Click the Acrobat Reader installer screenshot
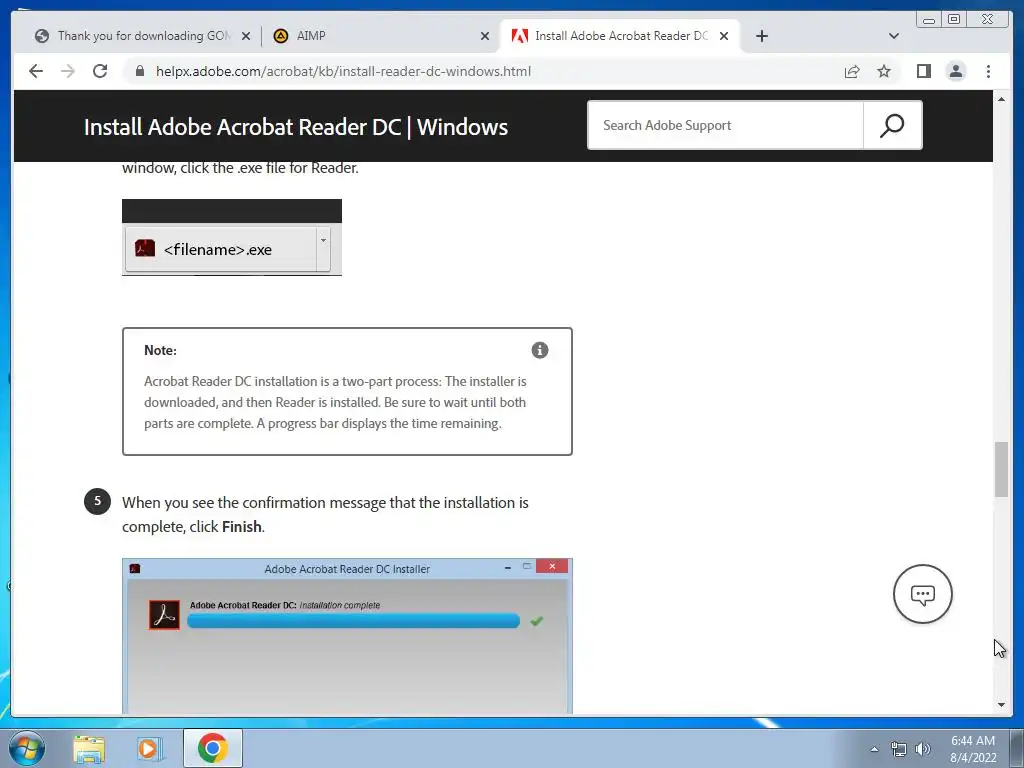This screenshot has width=1024, height=768. 347,636
